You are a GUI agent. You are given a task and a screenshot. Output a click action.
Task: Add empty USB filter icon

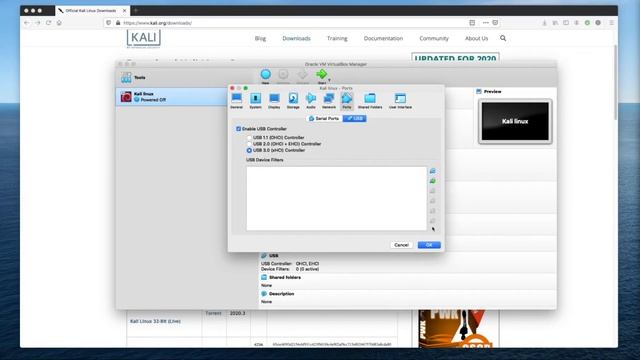pos(433,171)
